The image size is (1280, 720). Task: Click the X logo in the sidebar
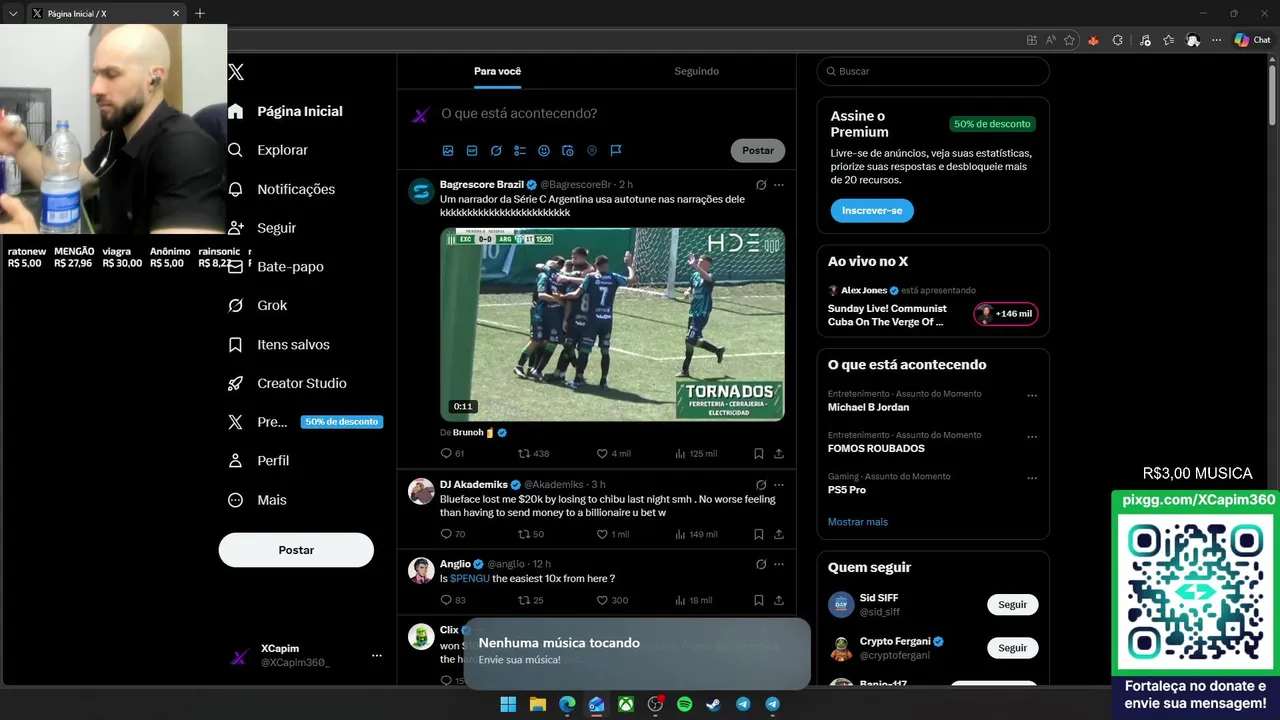[x=236, y=72]
